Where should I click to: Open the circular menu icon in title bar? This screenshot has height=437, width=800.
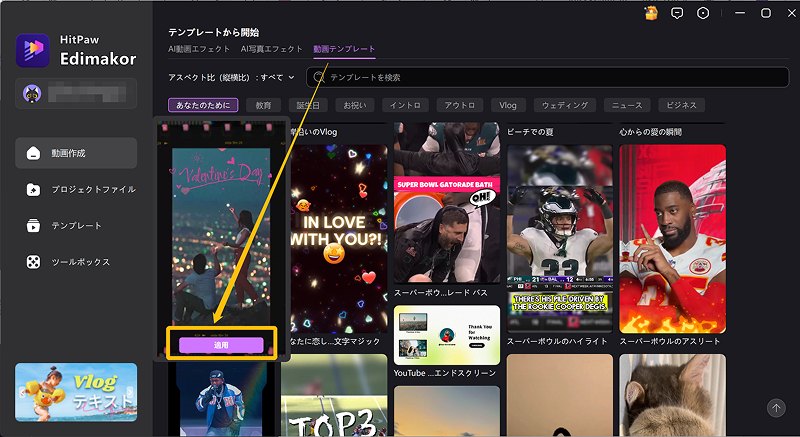703,14
